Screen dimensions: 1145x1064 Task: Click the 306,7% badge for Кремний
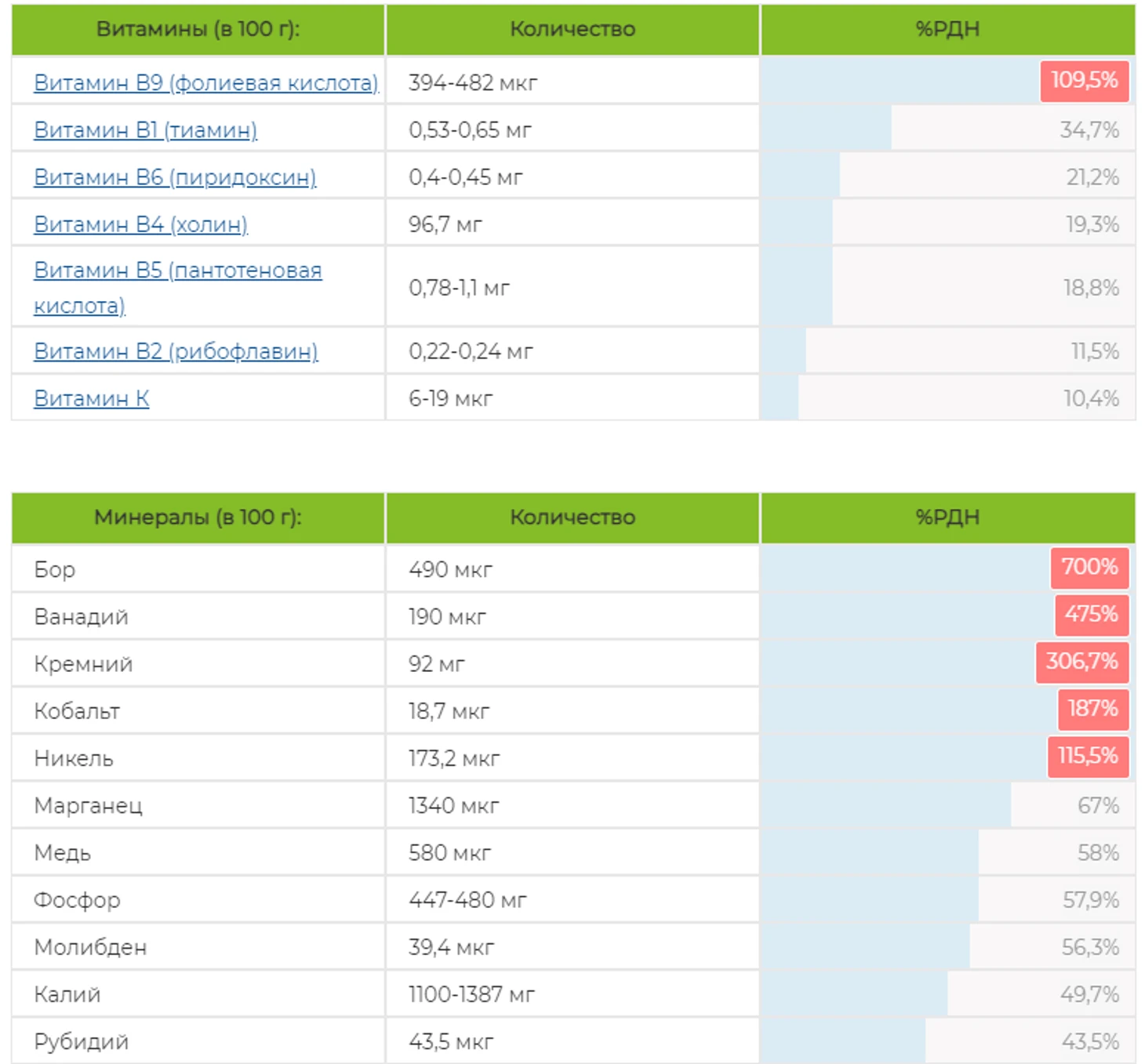click(x=1082, y=662)
